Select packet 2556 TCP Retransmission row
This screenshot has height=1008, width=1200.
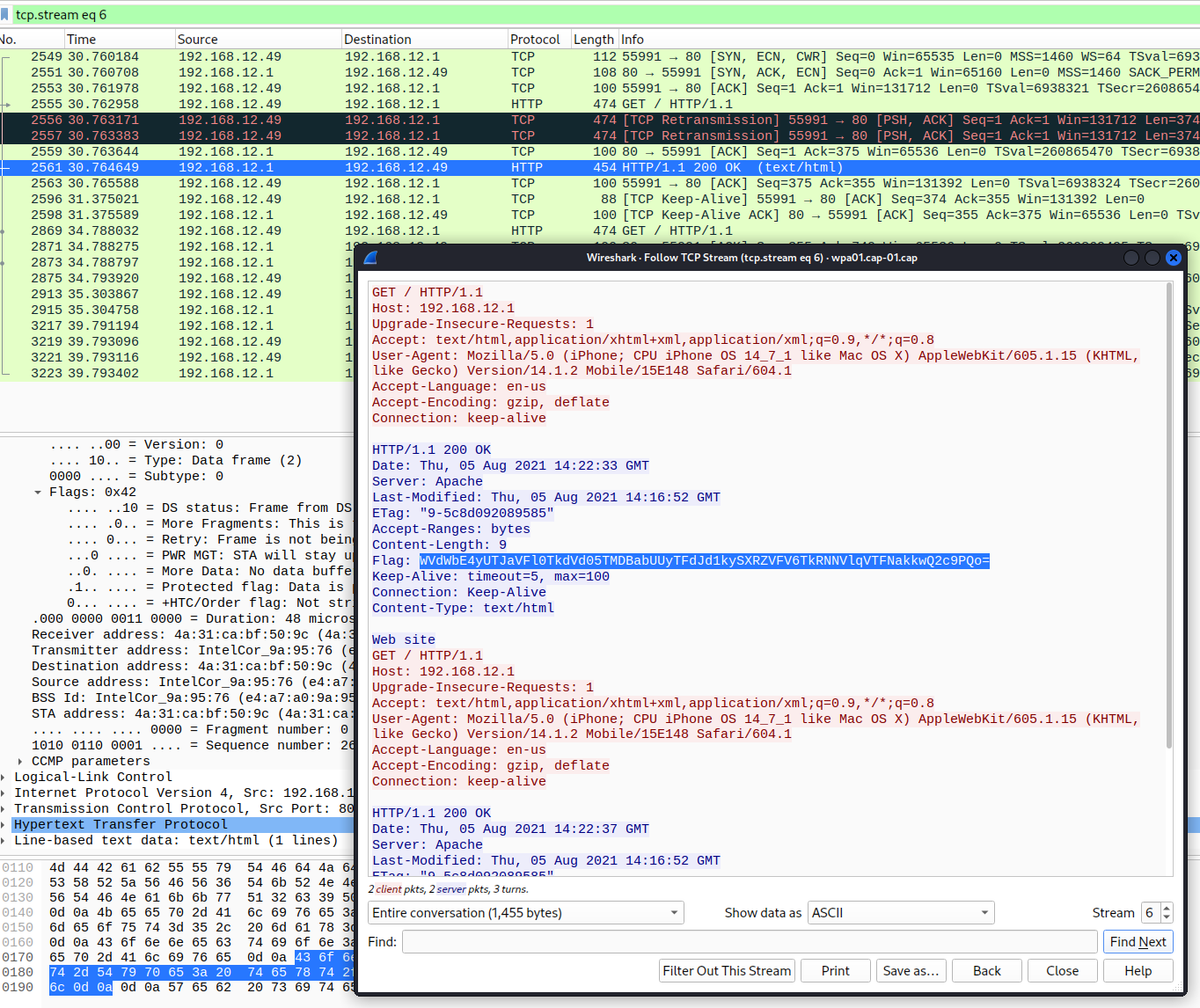pos(176,121)
